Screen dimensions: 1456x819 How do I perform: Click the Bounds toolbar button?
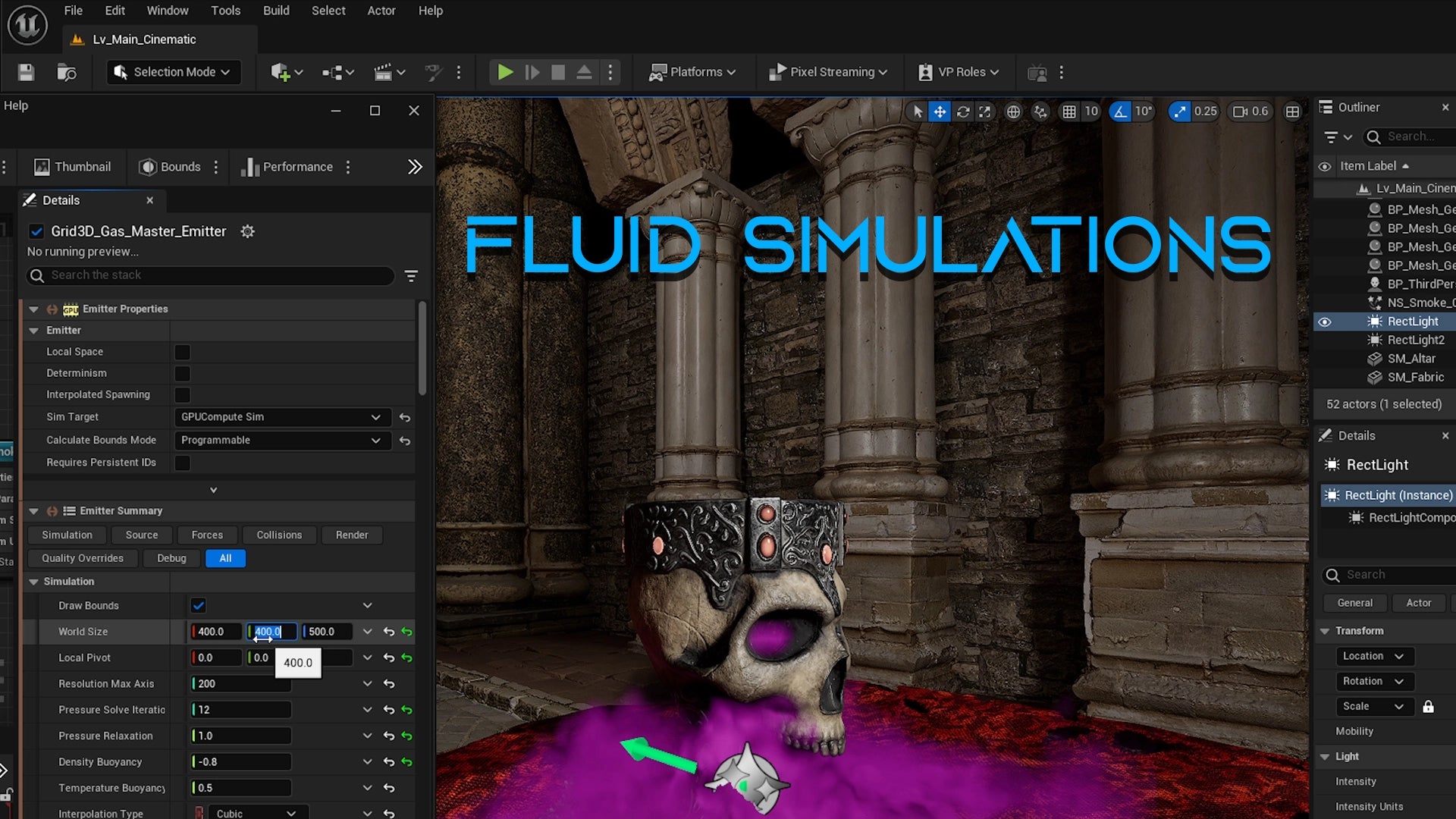(171, 167)
